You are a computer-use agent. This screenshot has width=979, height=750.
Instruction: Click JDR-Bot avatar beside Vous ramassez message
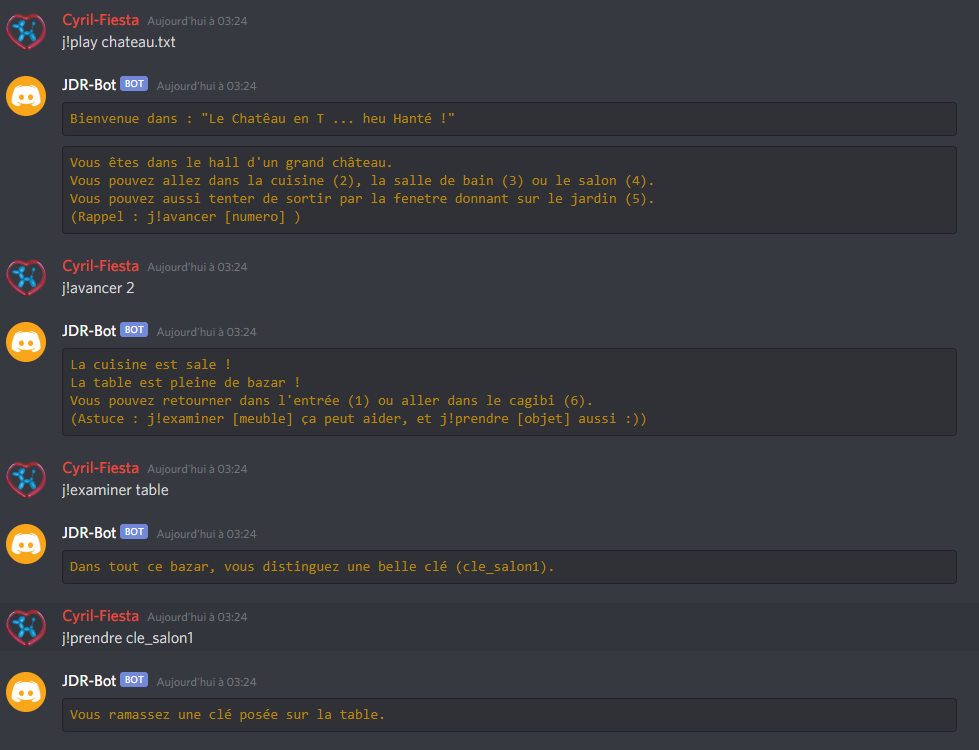tap(26, 692)
